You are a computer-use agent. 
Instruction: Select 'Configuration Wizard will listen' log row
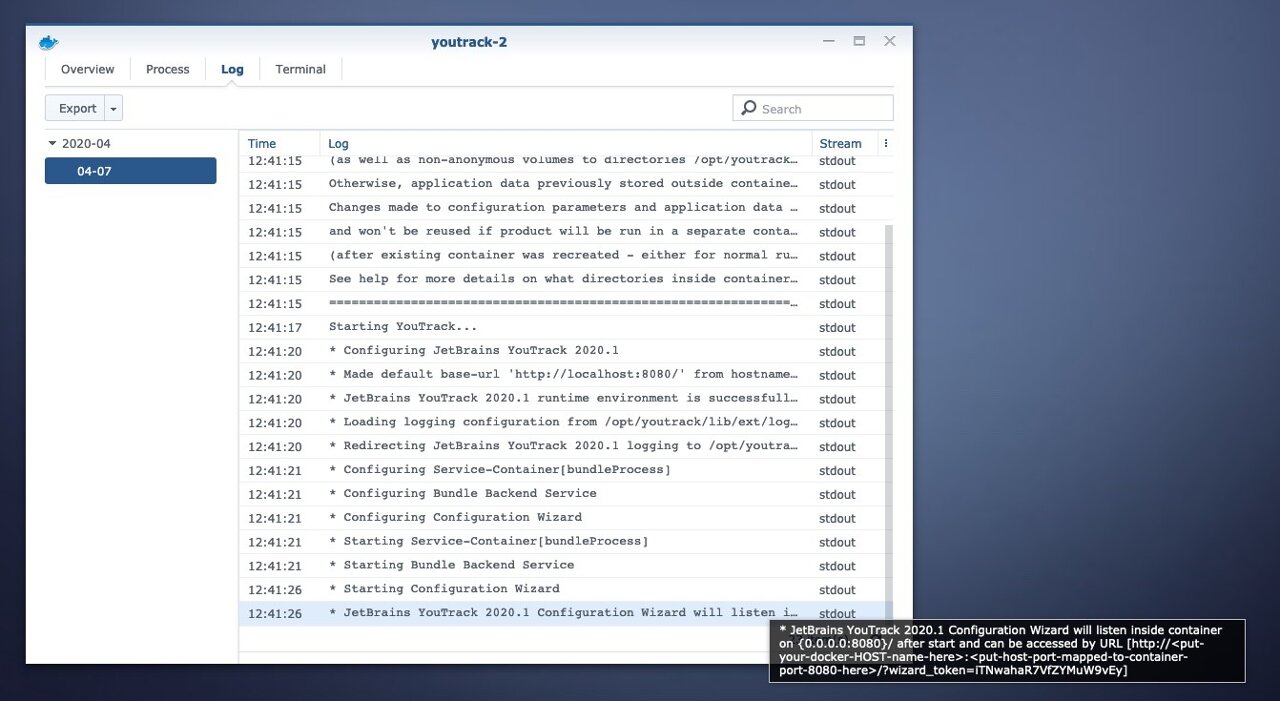[x=562, y=613]
